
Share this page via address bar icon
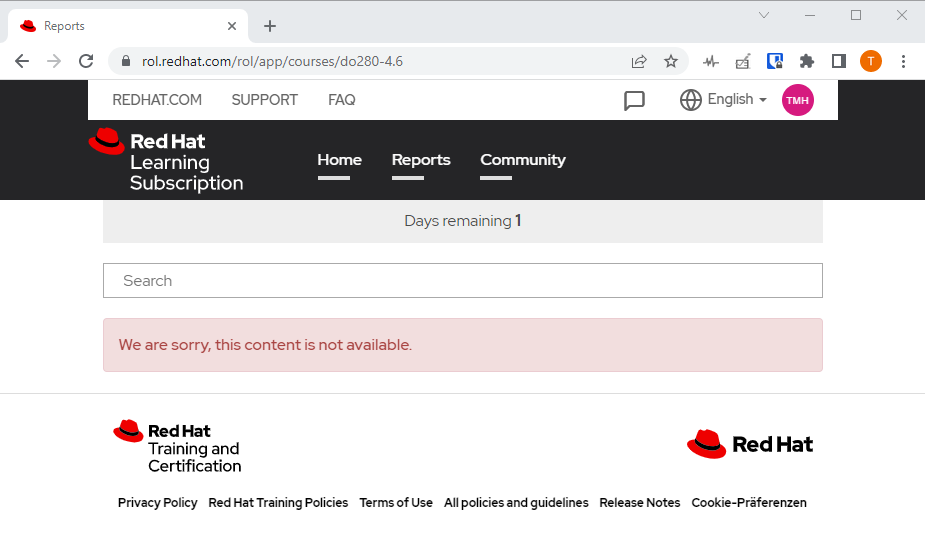pos(639,61)
